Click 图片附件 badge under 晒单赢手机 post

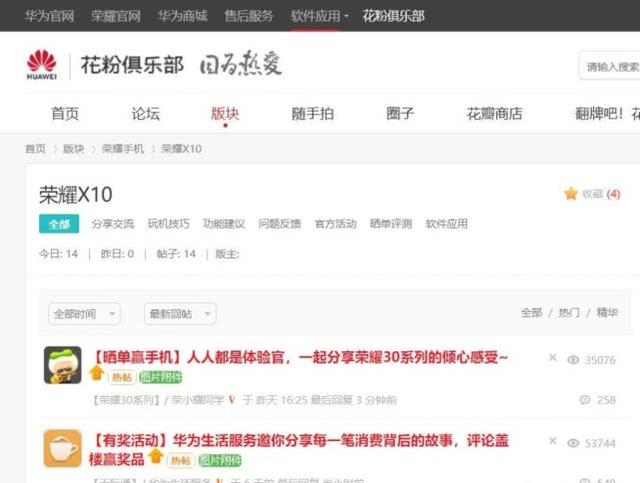point(161,377)
